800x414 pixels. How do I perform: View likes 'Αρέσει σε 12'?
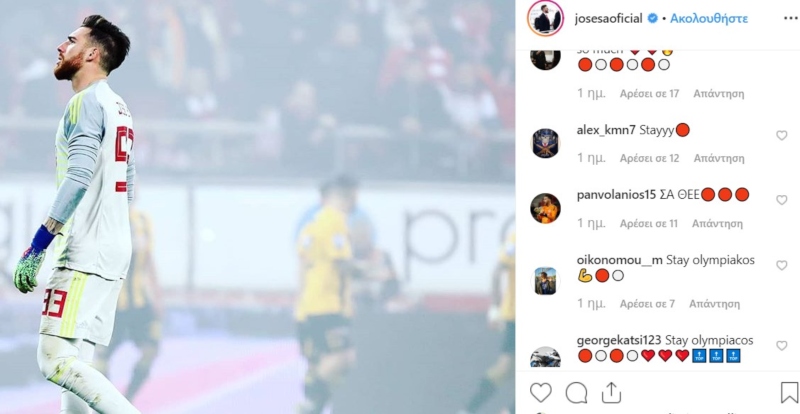(649, 158)
